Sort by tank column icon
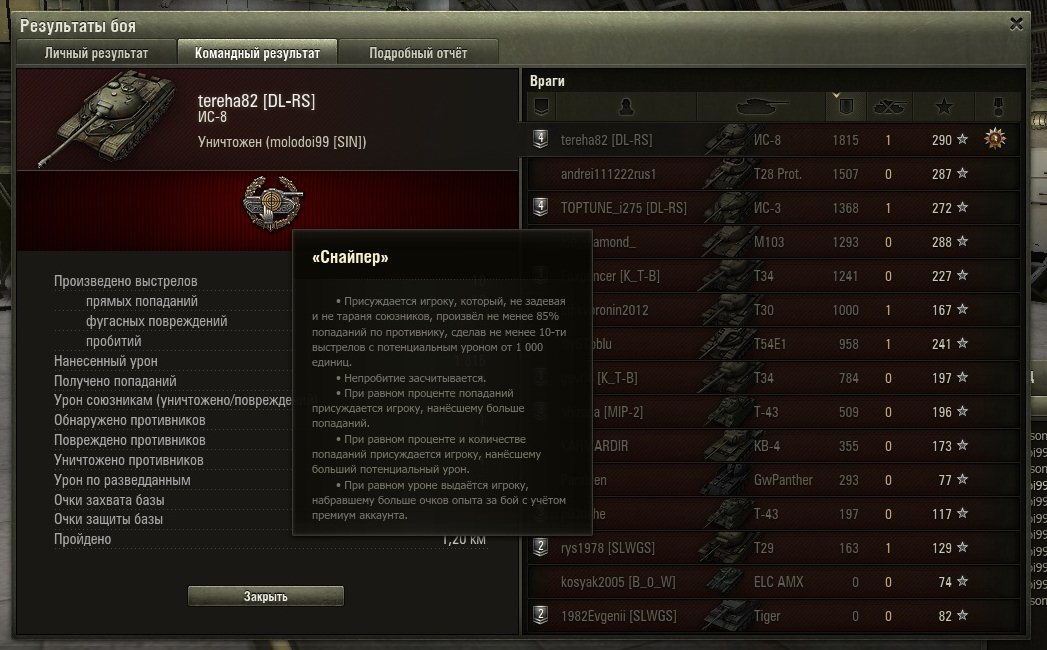The height and width of the screenshot is (650, 1047). tap(761, 106)
